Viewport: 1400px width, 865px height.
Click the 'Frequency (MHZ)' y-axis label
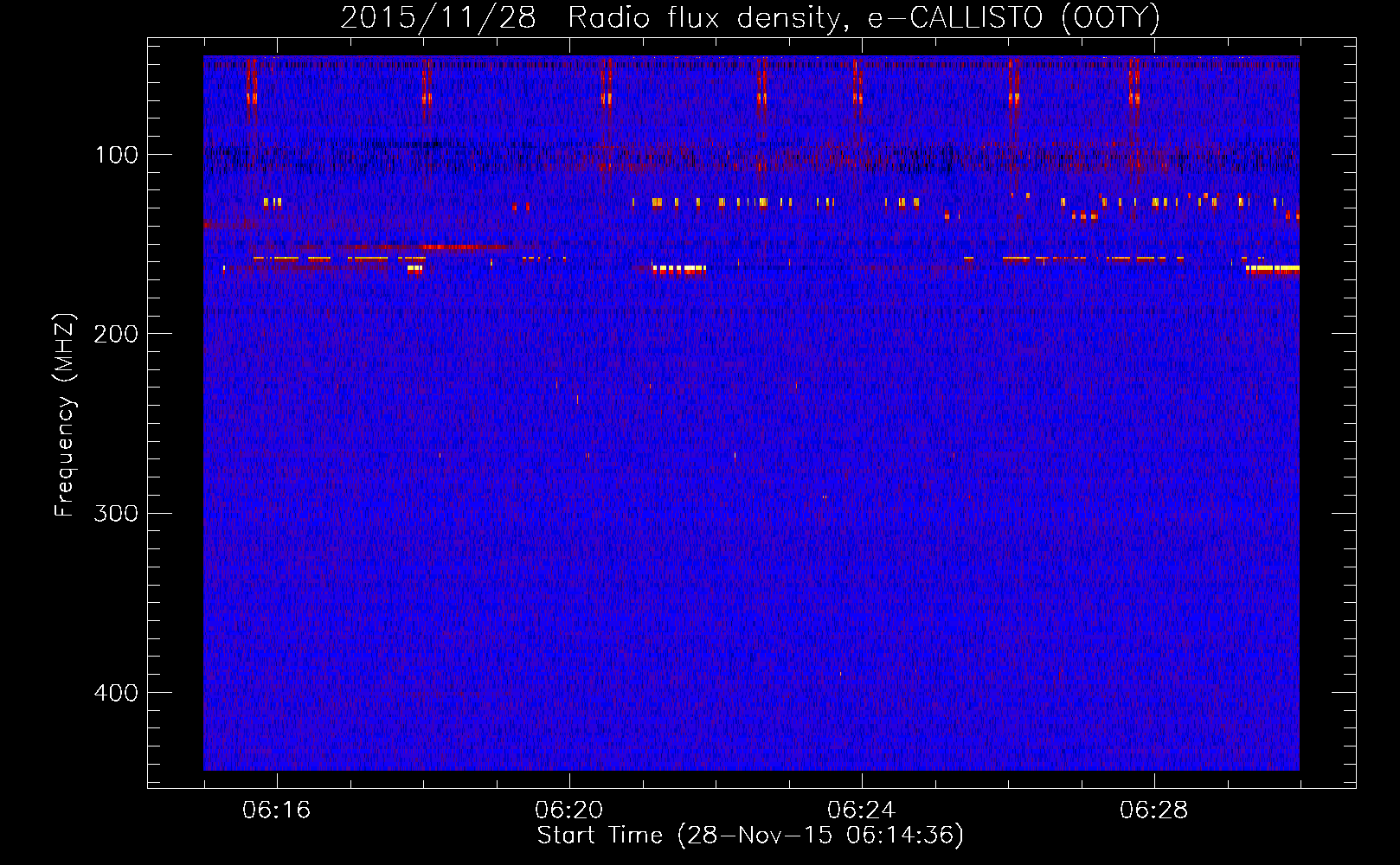pos(65,415)
